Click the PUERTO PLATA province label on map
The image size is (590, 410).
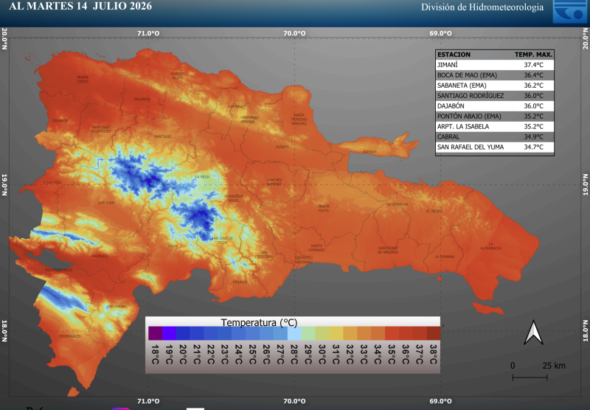coord(178,76)
